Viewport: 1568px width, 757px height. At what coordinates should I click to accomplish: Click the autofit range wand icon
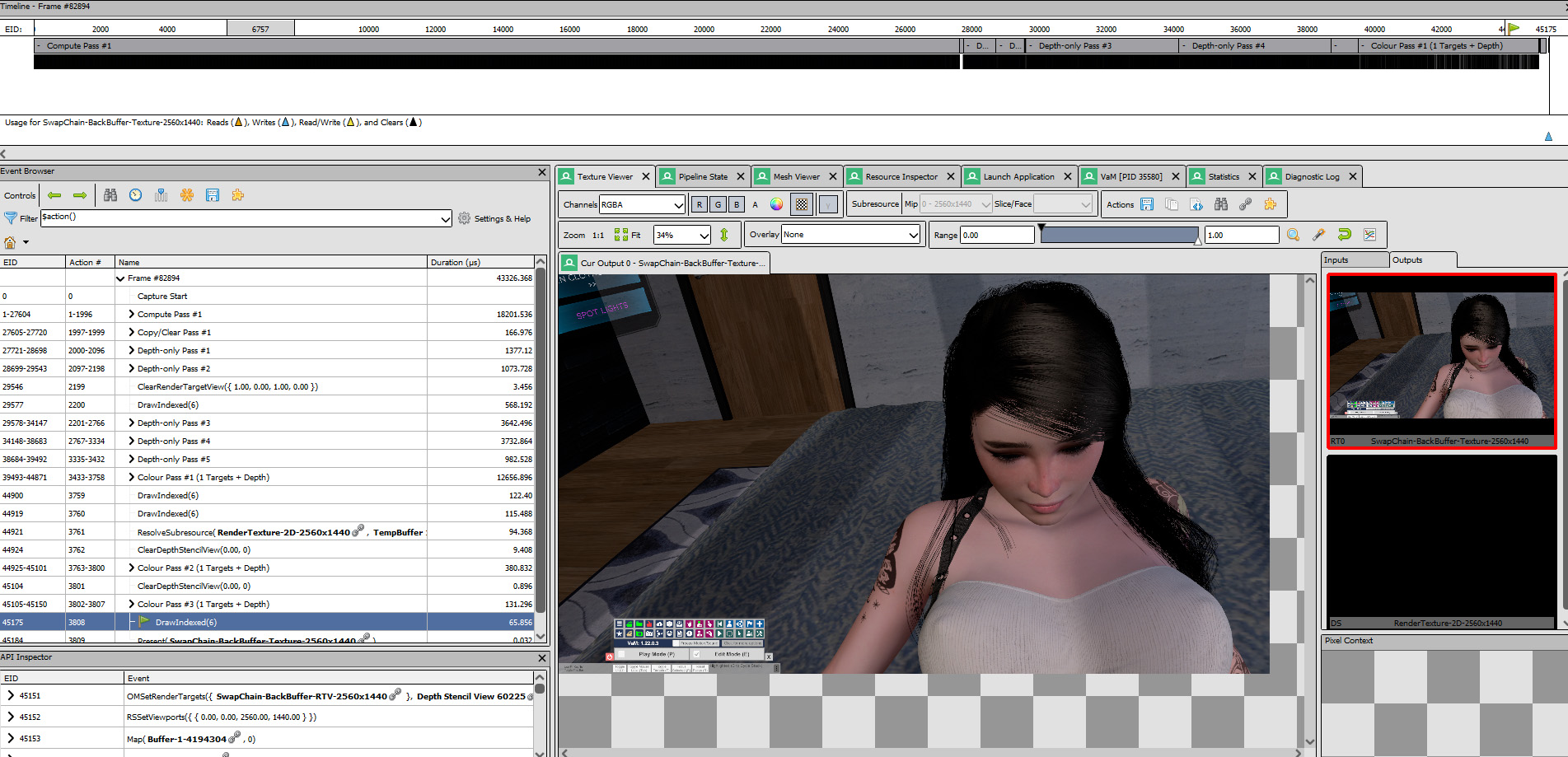tap(1319, 235)
